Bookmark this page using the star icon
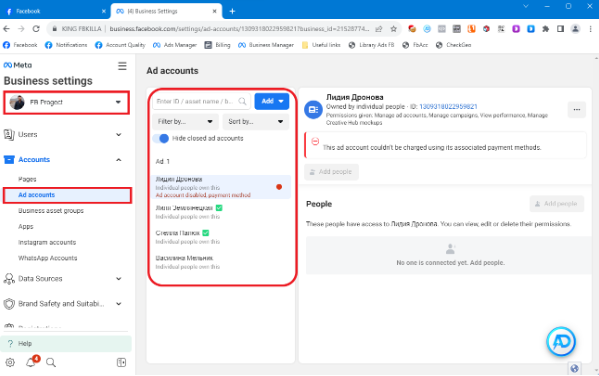This screenshot has width=599, height=376. point(393,29)
